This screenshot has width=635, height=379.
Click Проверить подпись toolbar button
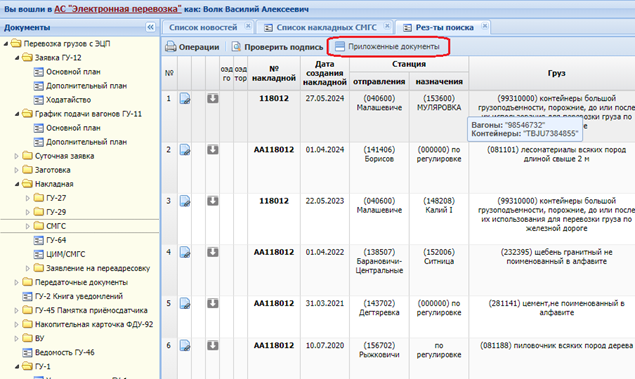[x=277, y=47]
